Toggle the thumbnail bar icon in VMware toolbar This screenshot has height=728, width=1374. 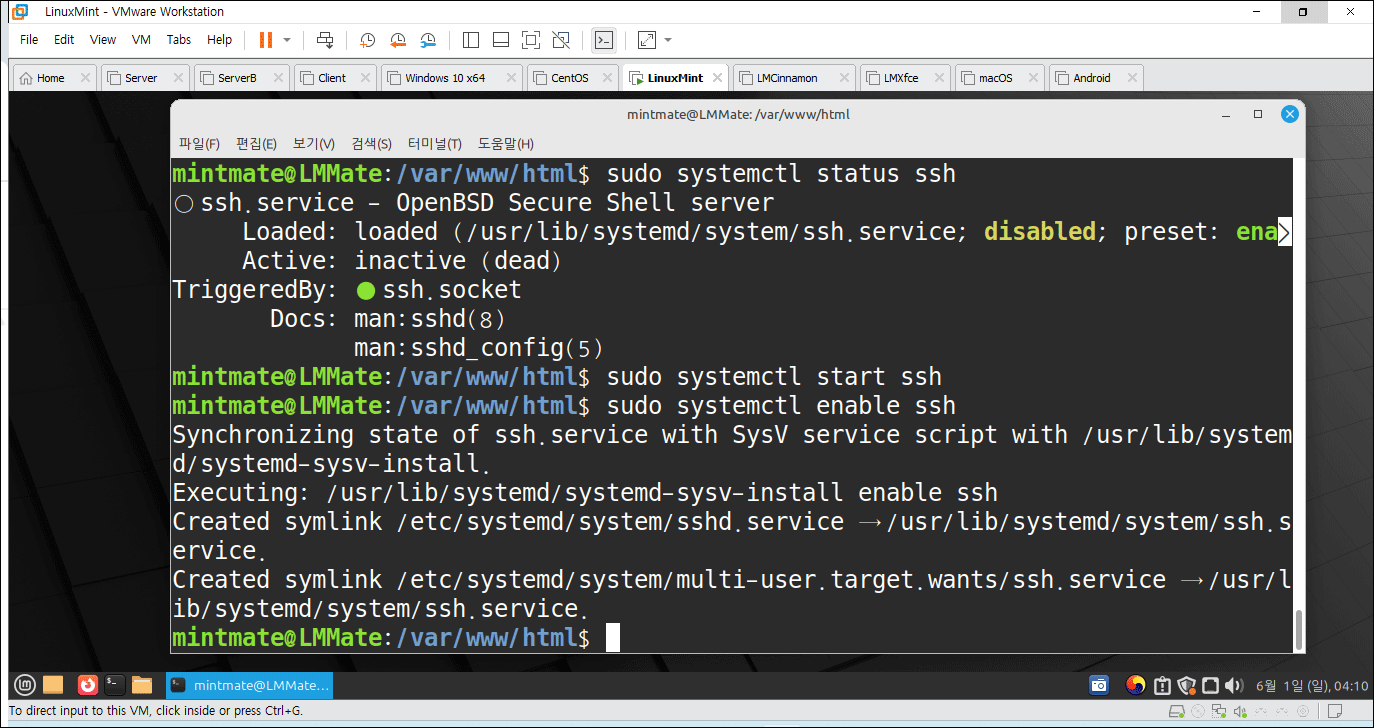(501, 40)
